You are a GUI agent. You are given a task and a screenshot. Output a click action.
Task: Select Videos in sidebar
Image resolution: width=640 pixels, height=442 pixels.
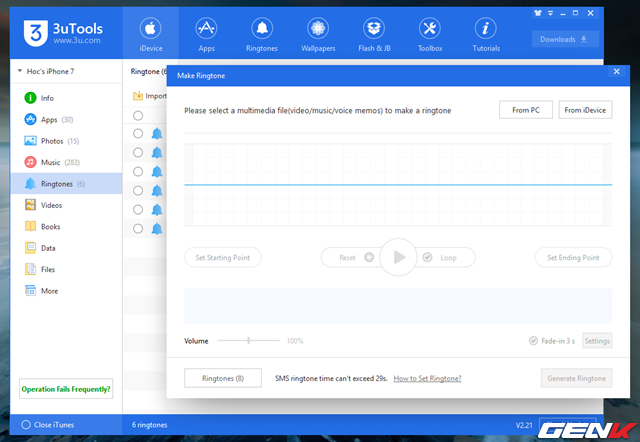coord(66,205)
